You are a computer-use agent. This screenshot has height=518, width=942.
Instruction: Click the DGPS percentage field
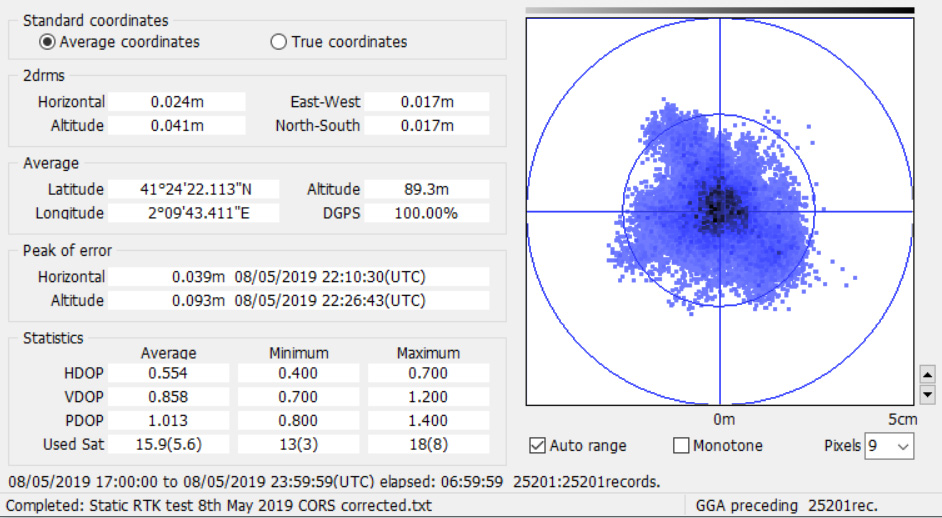pyautogui.click(x=427, y=213)
